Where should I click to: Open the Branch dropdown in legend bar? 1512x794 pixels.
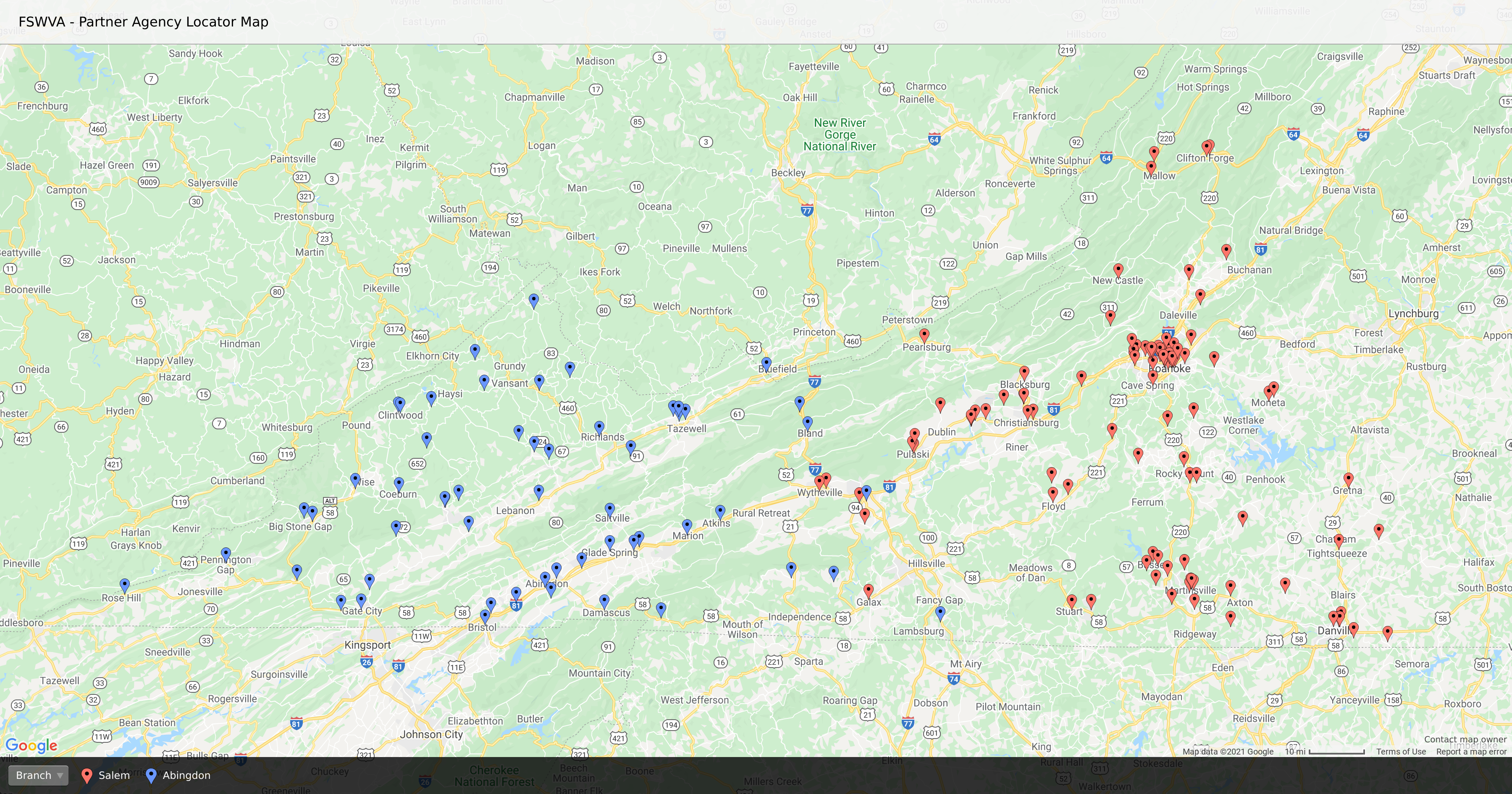coord(39,775)
